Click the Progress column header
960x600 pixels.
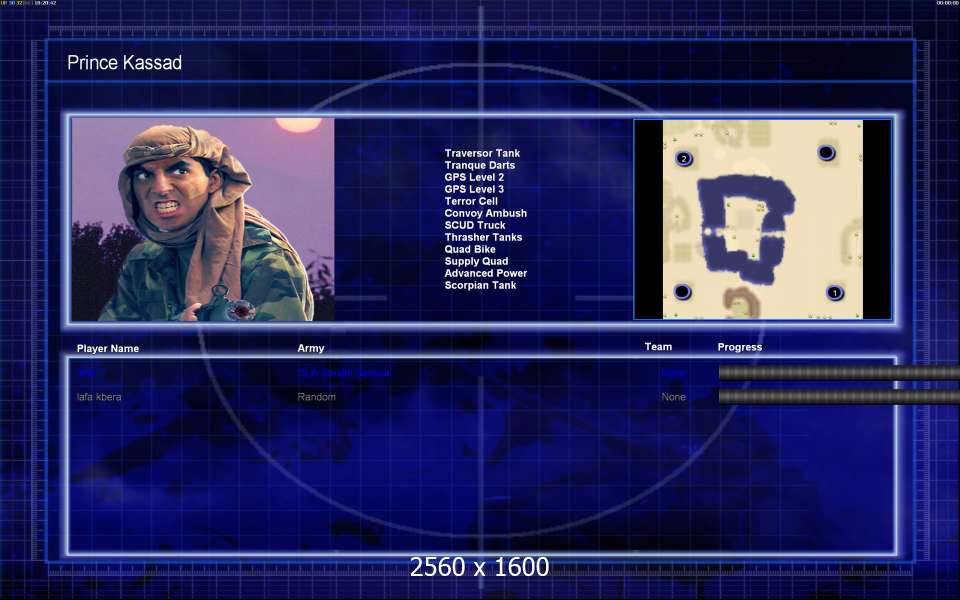point(740,347)
